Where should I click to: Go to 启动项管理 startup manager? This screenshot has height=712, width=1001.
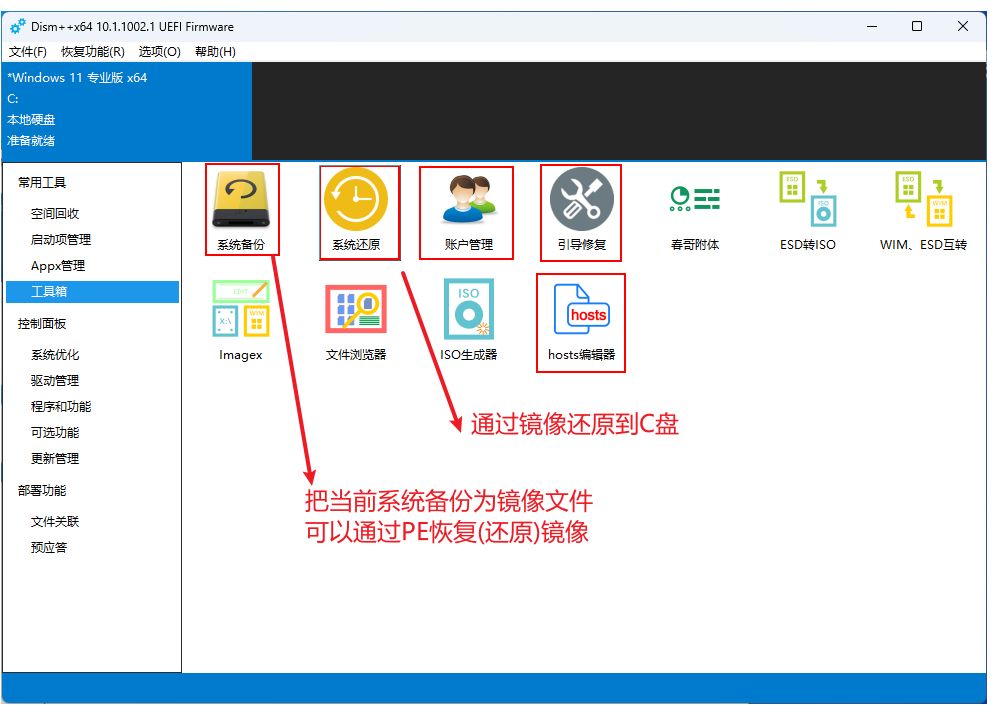[61, 240]
